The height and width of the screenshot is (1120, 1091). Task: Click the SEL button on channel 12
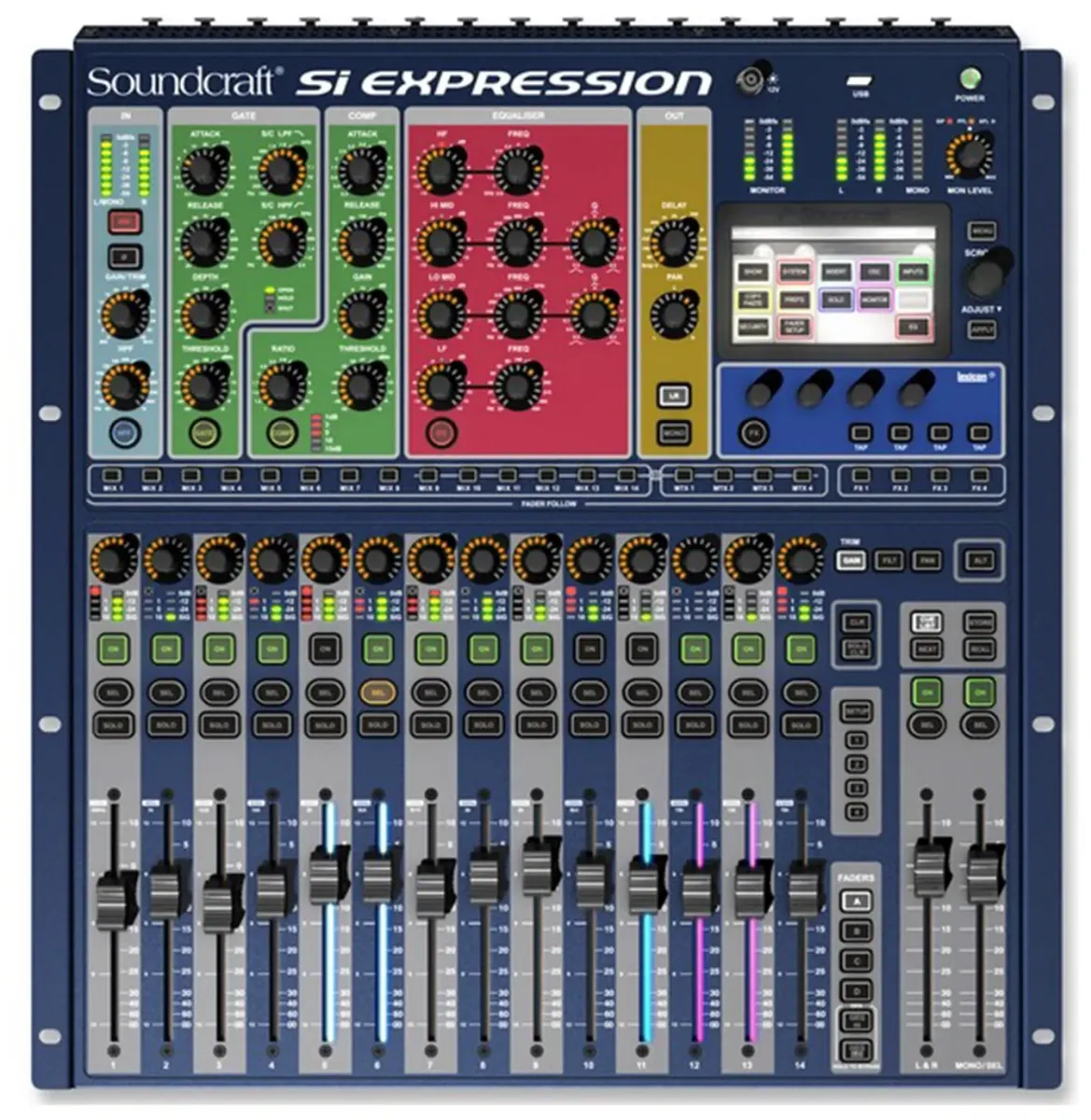694,693
